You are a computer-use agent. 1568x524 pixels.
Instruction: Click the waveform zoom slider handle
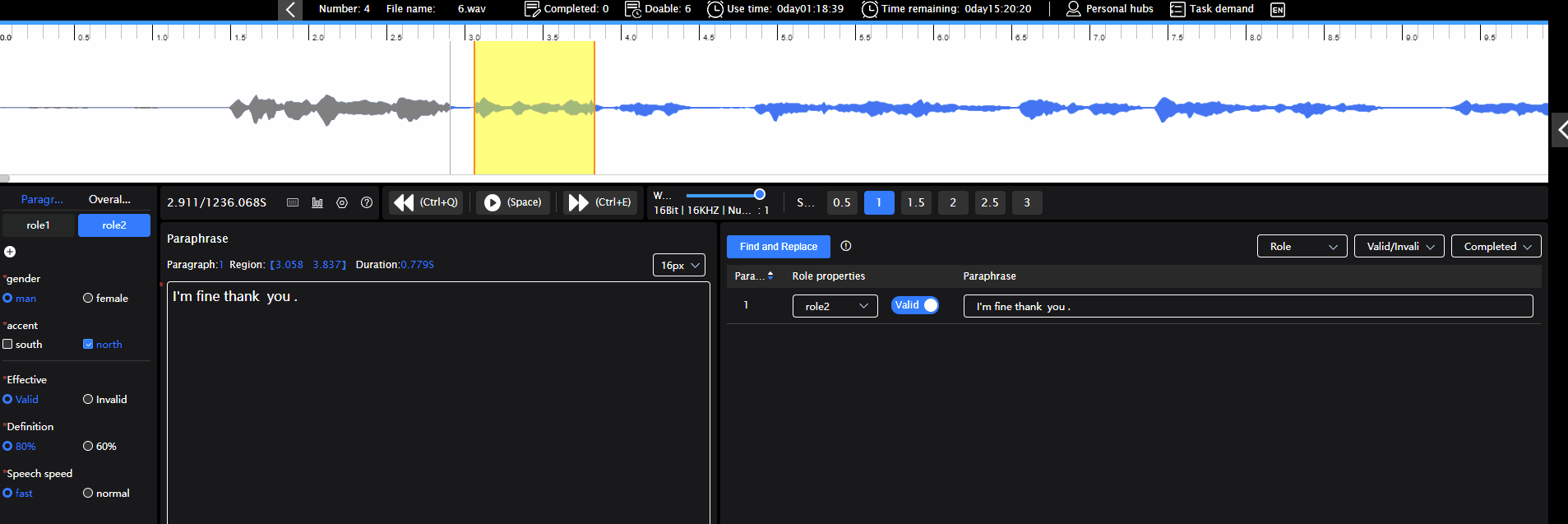[x=760, y=195]
